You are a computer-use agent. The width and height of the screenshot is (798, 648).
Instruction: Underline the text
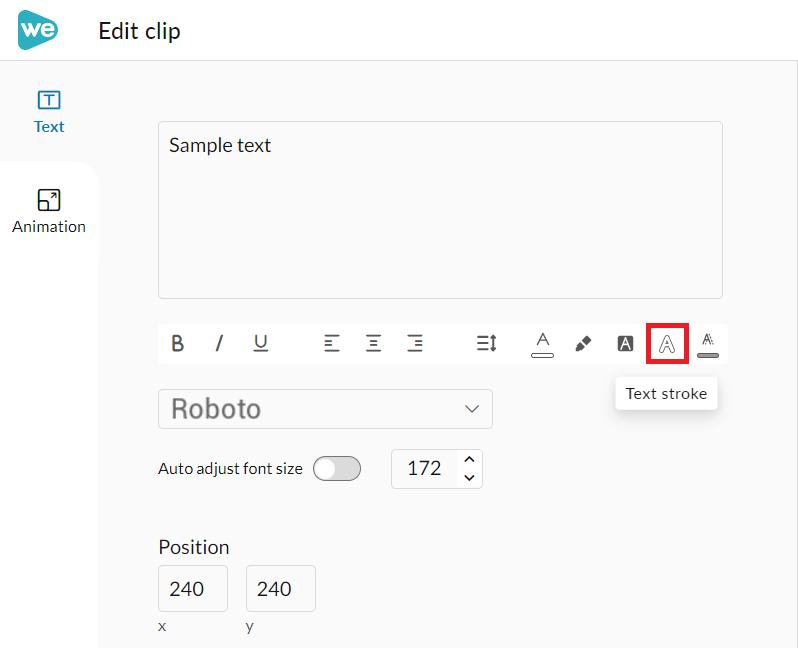260,343
